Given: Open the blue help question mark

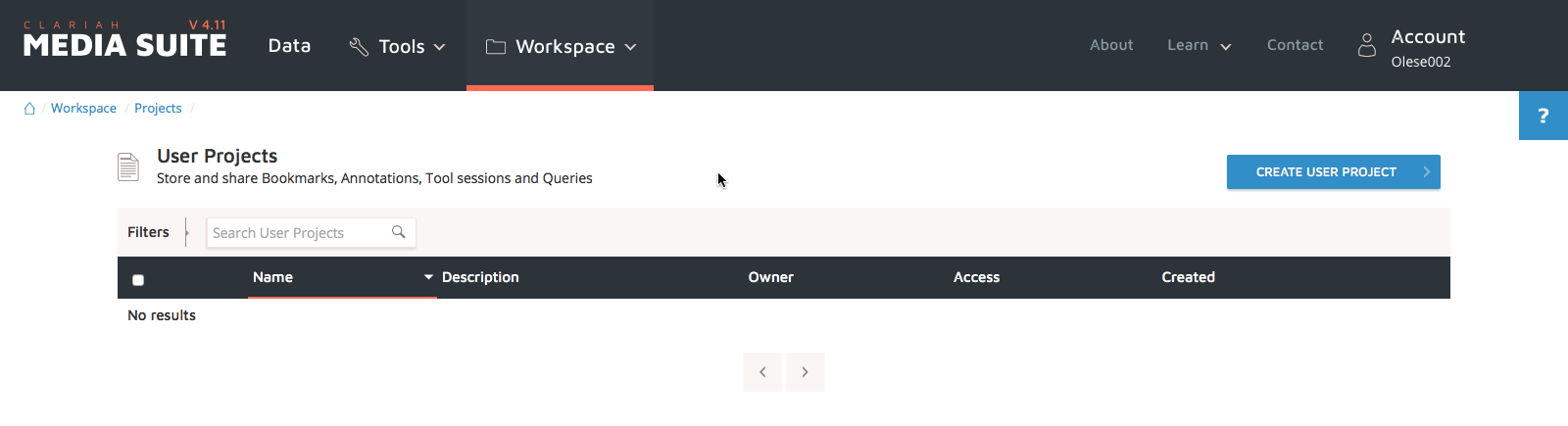Looking at the screenshot, I should 1543,116.
